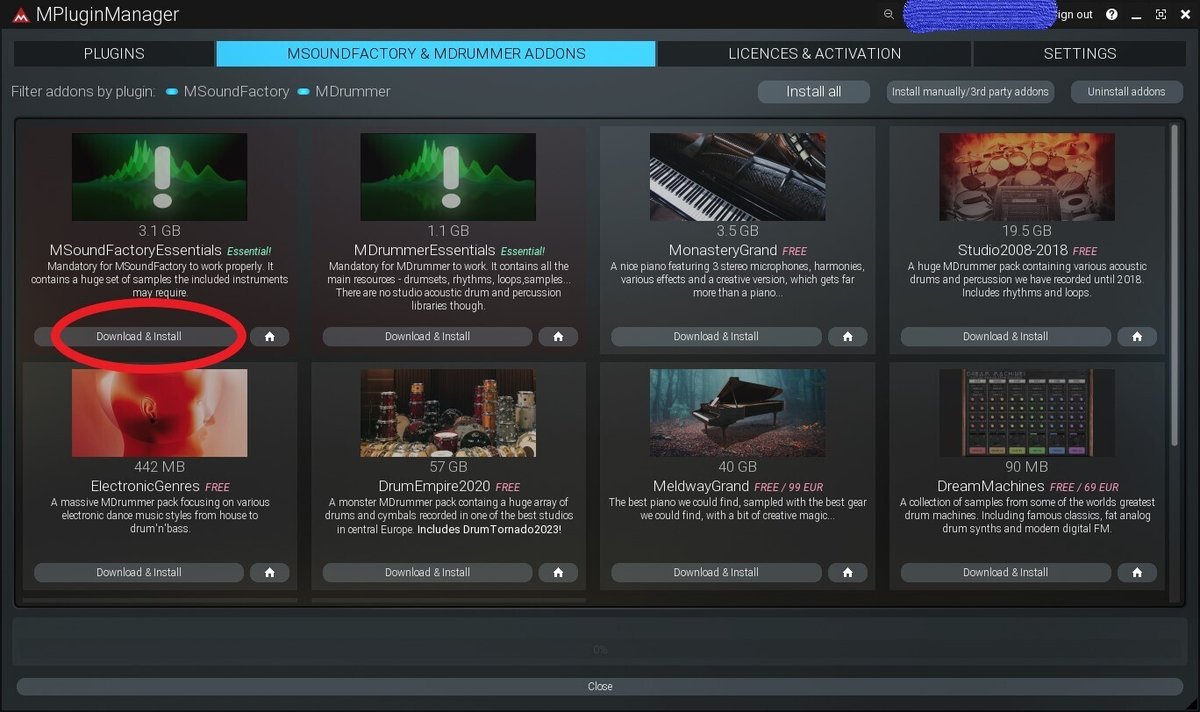Toggle fullscreen window icon in title bar
The width and height of the screenshot is (1200, 712).
1160,15
